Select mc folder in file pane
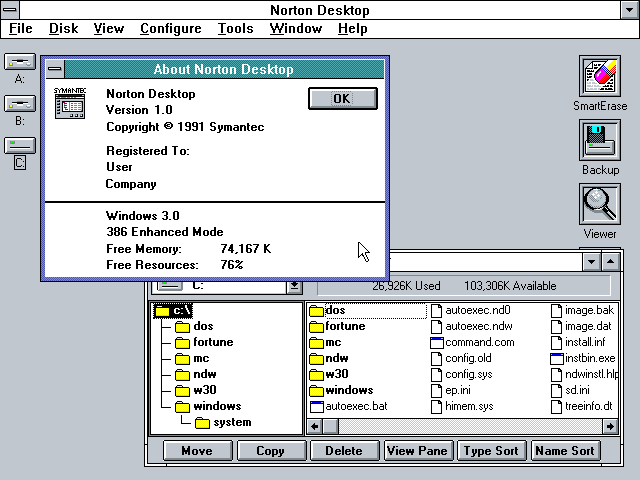 (x=325, y=342)
